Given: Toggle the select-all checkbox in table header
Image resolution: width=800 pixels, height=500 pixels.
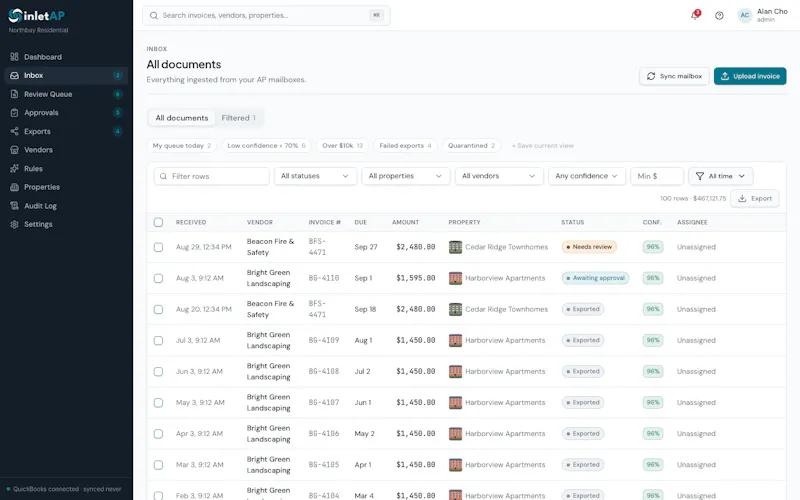Looking at the screenshot, I should [x=158, y=222].
